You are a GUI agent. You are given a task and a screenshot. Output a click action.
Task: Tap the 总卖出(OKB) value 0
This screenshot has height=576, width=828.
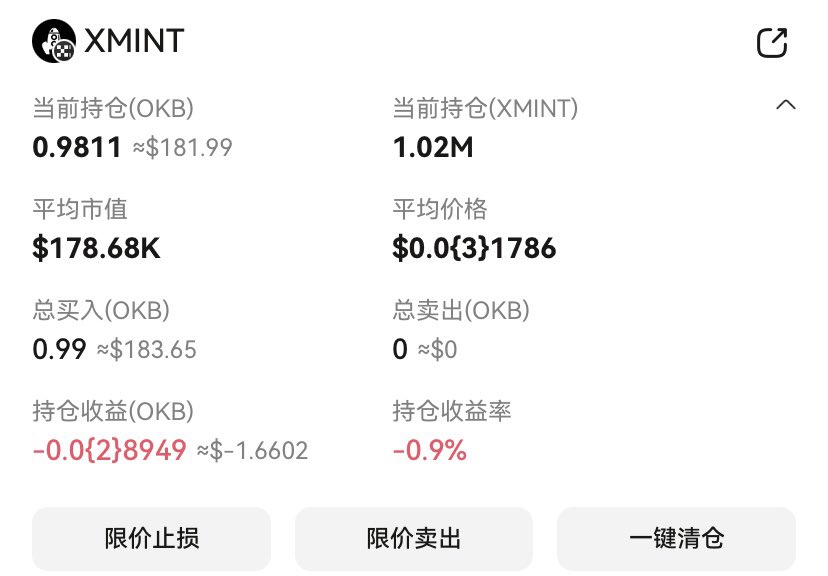(400, 350)
